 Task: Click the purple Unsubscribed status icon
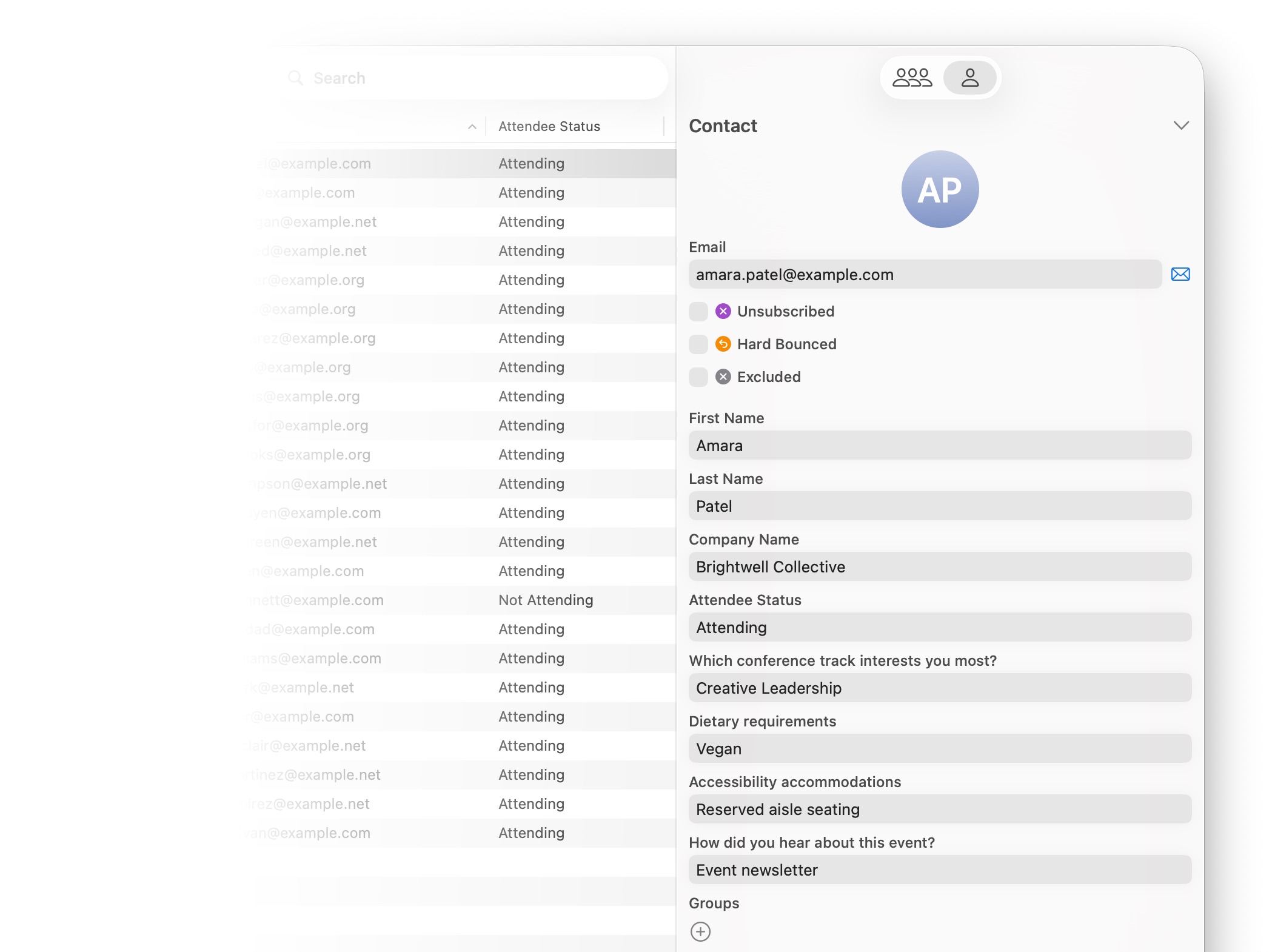(723, 311)
